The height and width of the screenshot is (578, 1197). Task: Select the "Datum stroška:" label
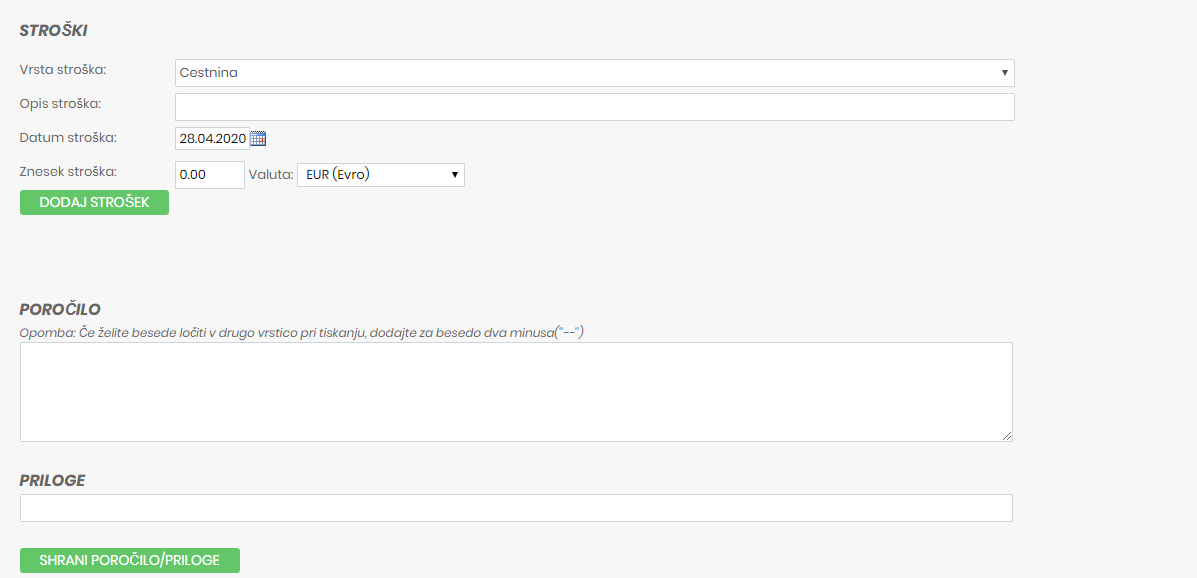[68, 137]
